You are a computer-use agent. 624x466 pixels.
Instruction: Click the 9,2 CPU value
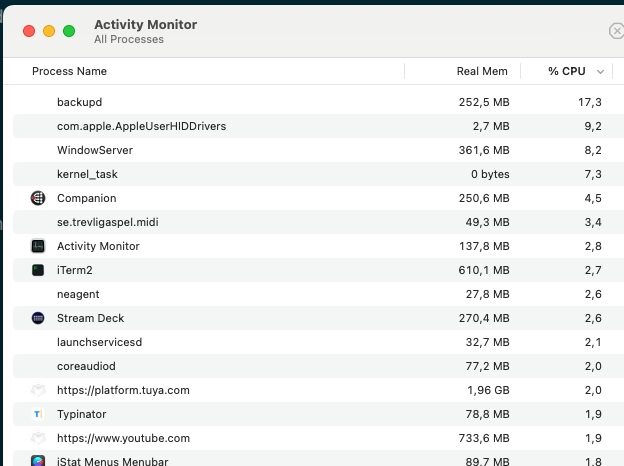point(593,126)
